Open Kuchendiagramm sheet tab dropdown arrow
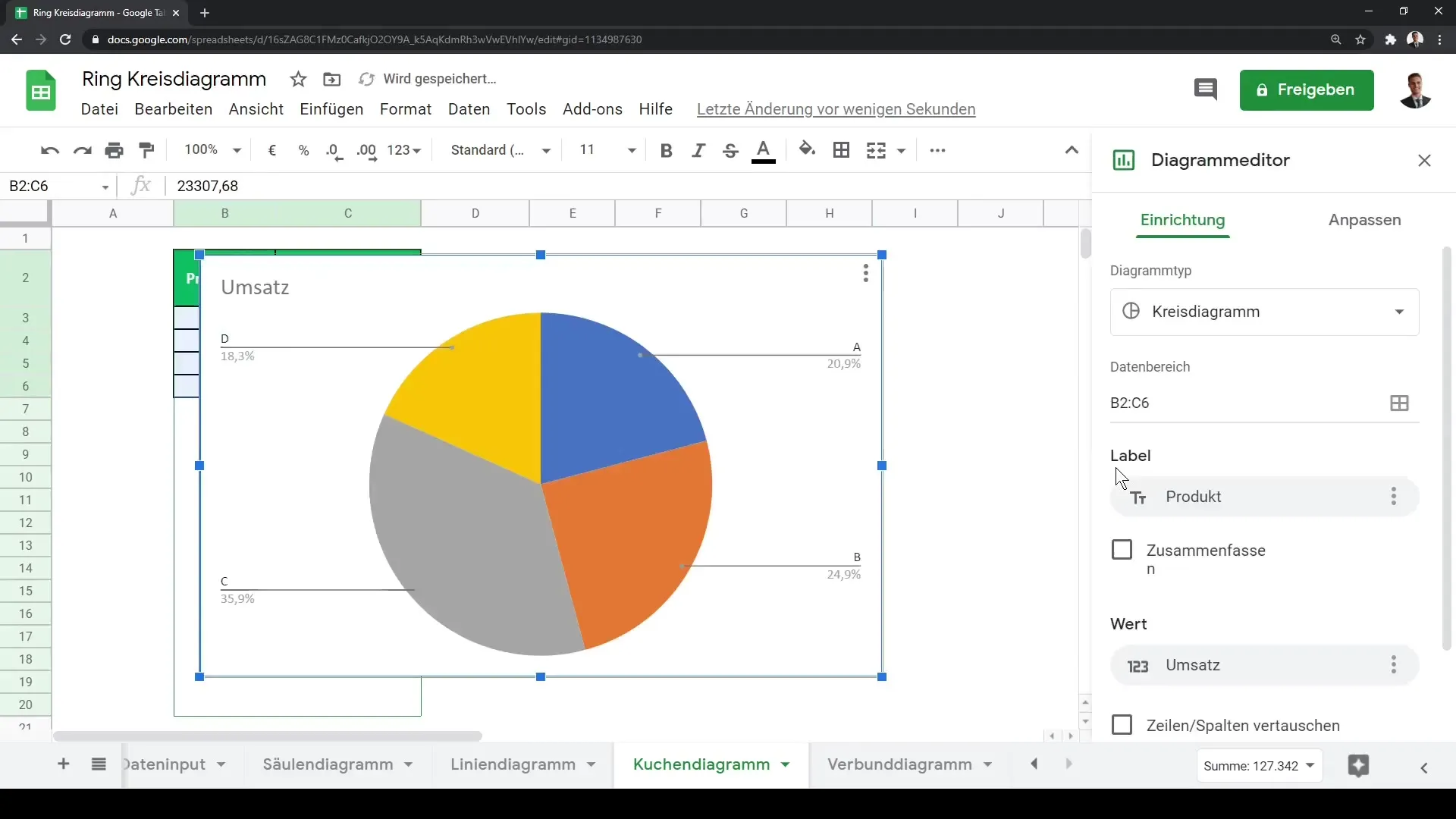Image resolution: width=1456 pixels, height=819 pixels. pyautogui.click(x=786, y=764)
